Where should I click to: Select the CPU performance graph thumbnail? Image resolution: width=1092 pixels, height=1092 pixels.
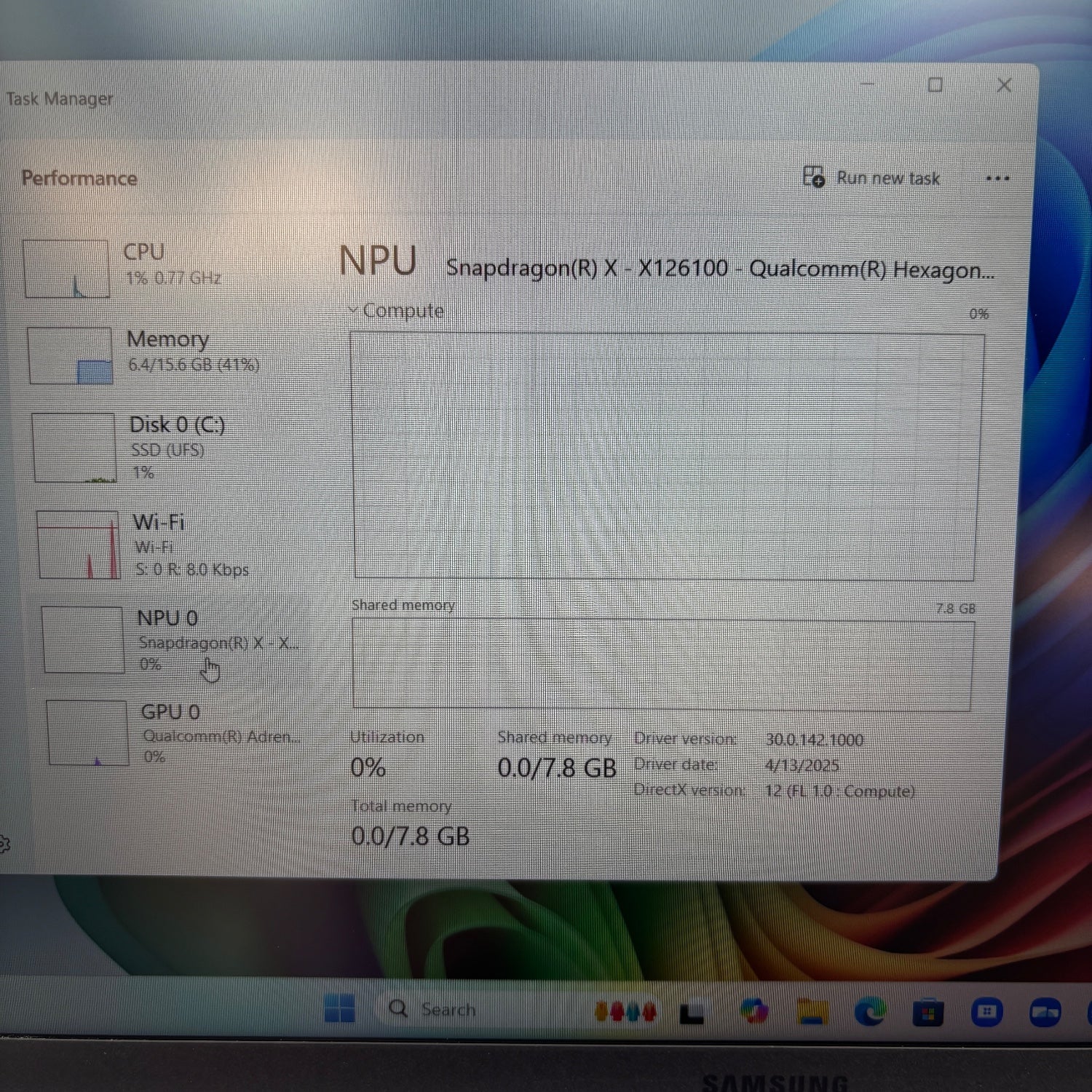click(x=67, y=269)
